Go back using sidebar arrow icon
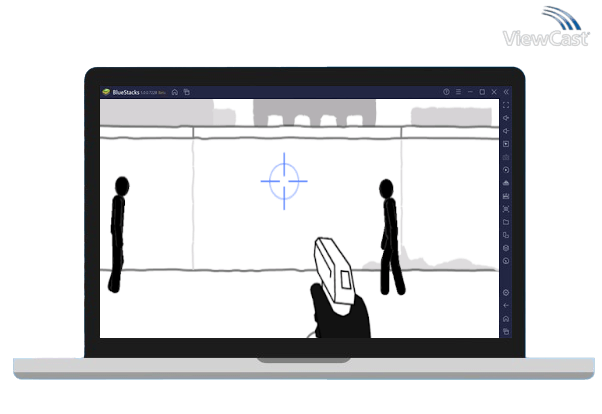The width and height of the screenshot is (602, 414). tap(506, 306)
